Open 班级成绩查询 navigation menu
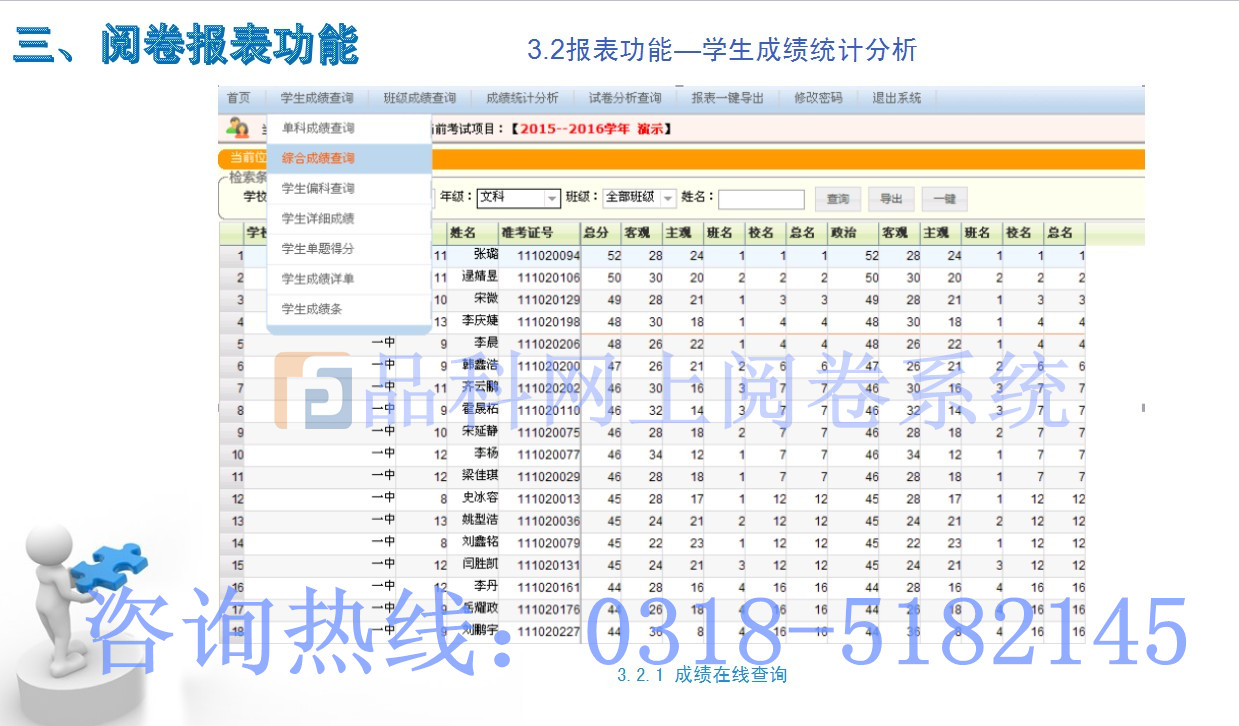The width and height of the screenshot is (1239, 726). [x=419, y=98]
